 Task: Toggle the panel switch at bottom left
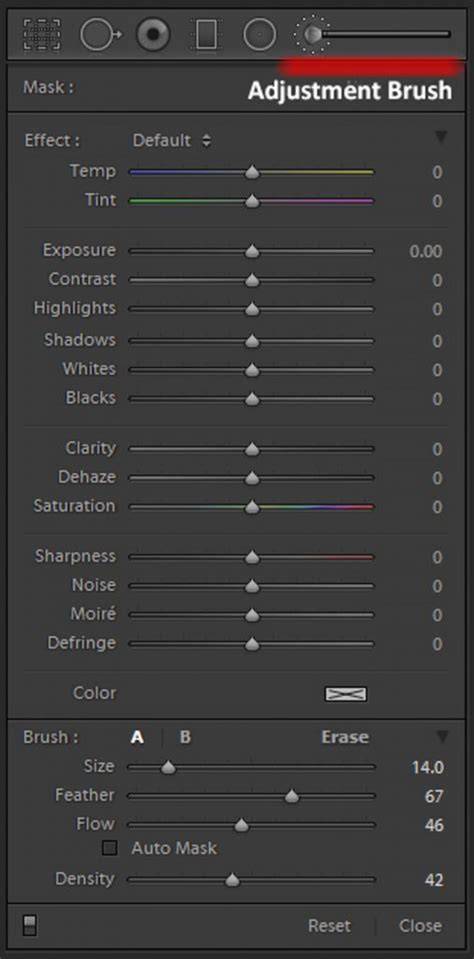pos(29,924)
